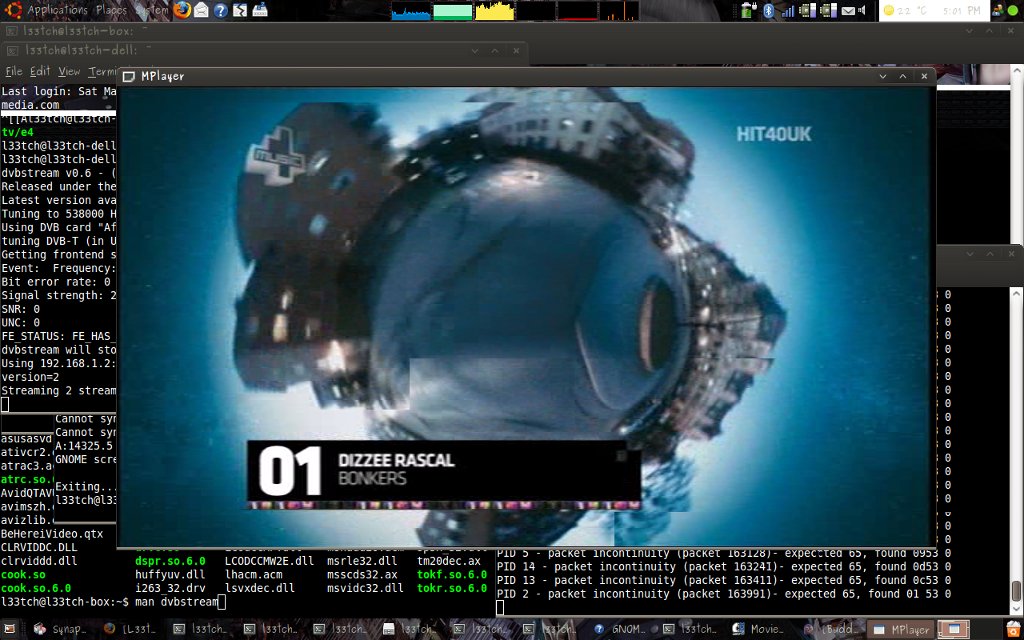Viewport: 1024px width, 640px height.
Task: Click the MPlayer video playback area
Action: pyautogui.click(x=526, y=316)
